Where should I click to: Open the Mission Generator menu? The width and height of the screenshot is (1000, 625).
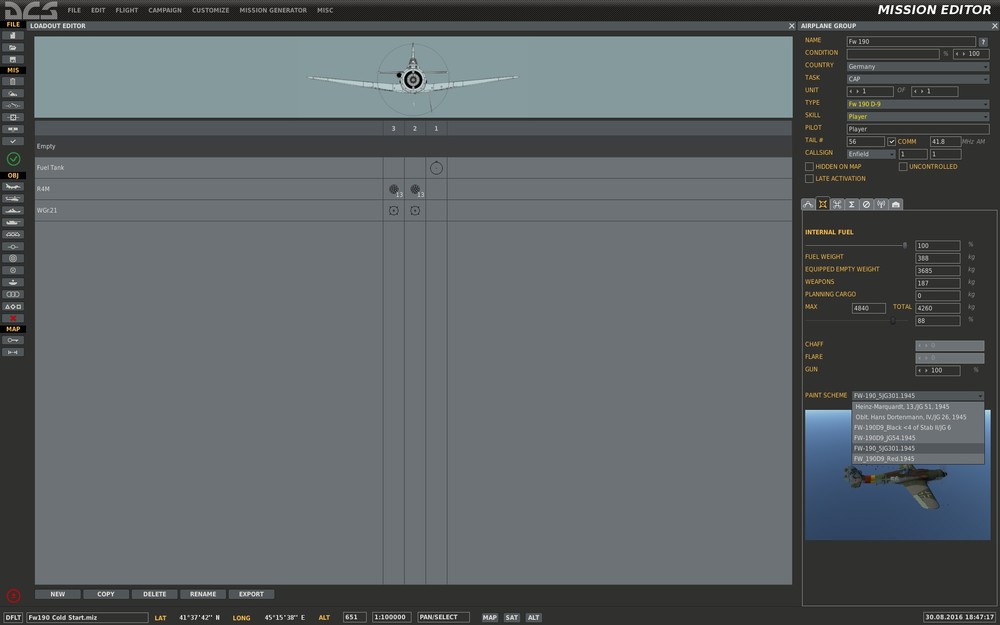click(x=273, y=10)
